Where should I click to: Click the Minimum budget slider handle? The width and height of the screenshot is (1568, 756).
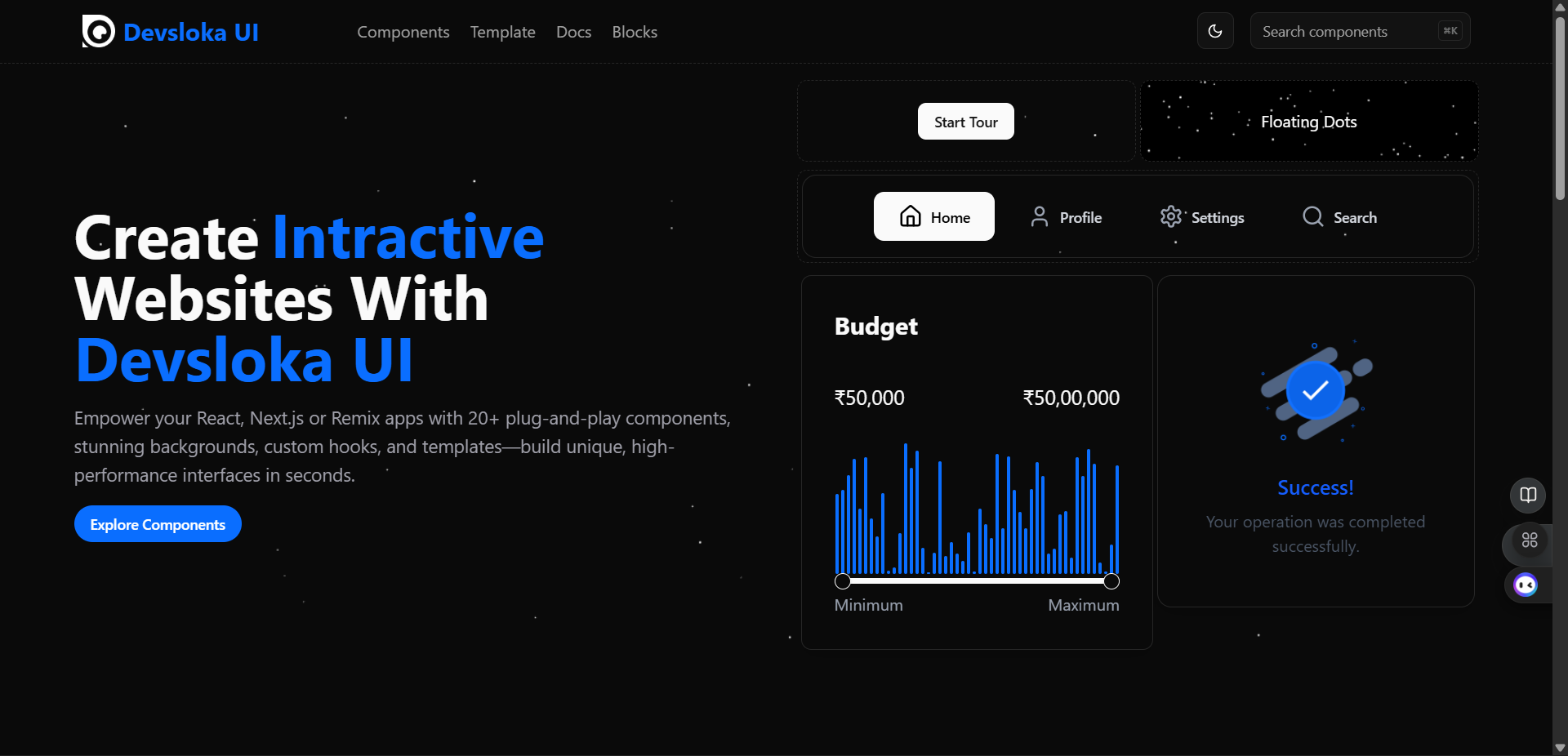(x=843, y=581)
